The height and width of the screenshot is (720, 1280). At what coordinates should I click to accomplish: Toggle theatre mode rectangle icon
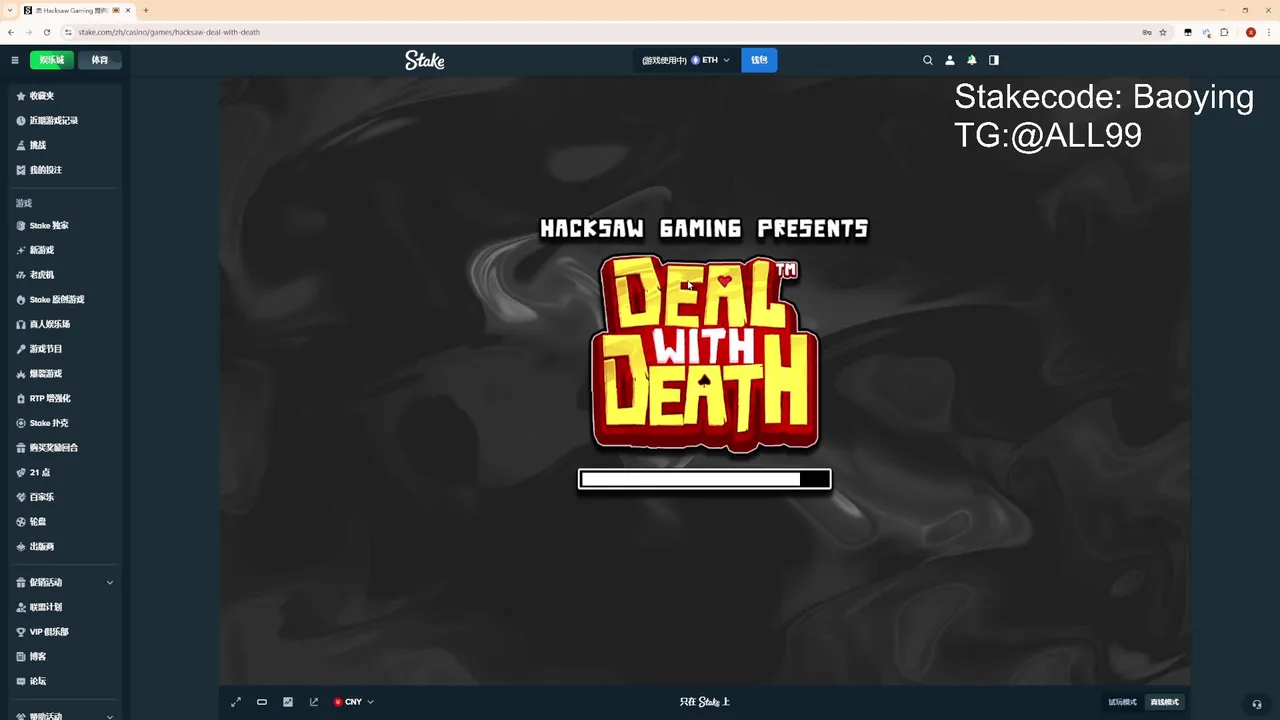262,702
